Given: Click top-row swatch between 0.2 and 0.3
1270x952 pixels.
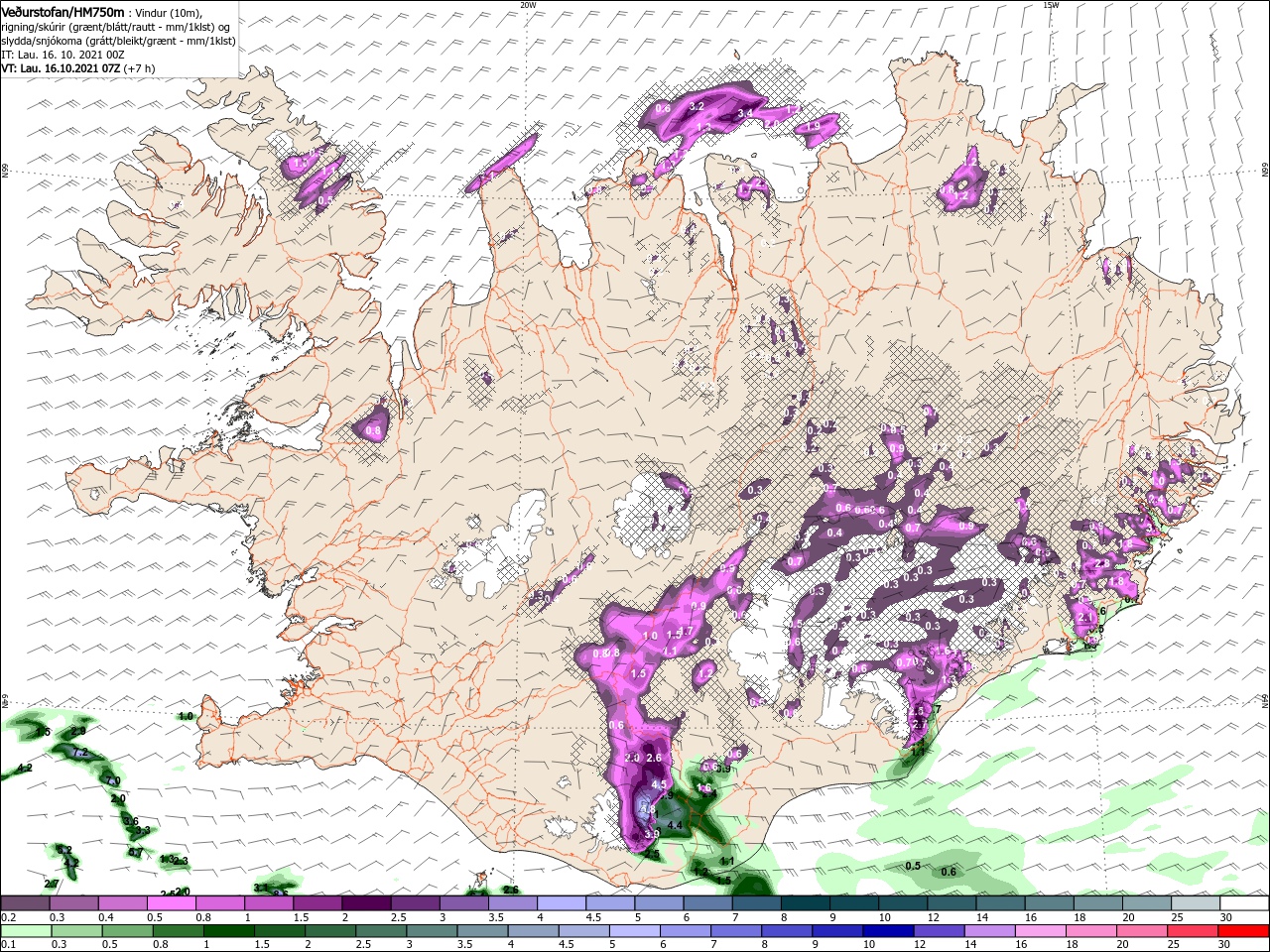Looking at the screenshot, I should coord(24,903).
